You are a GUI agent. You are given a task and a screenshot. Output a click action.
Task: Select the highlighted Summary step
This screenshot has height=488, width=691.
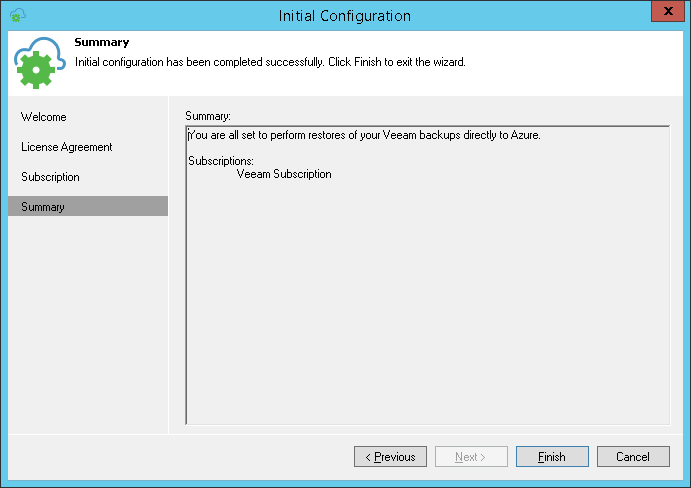pos(43,207)
